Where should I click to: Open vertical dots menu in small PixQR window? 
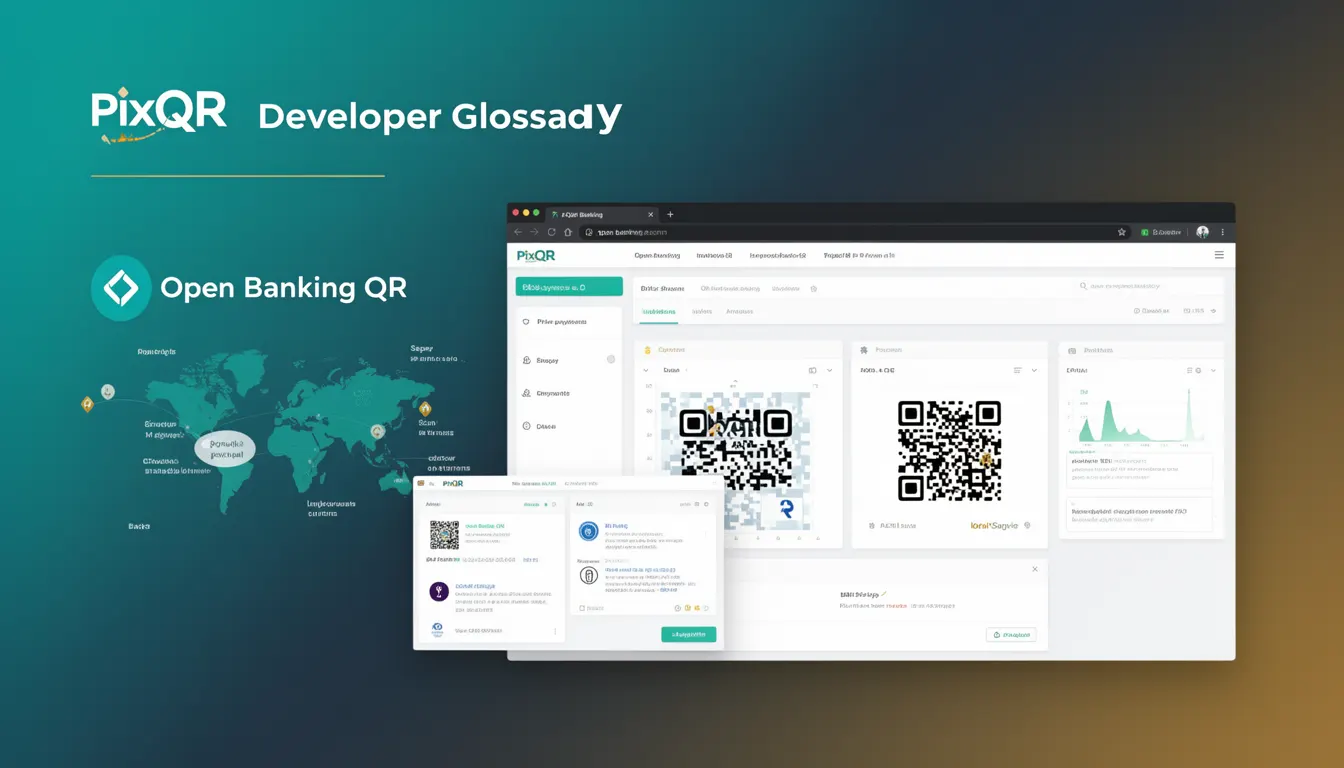point(555,631)
